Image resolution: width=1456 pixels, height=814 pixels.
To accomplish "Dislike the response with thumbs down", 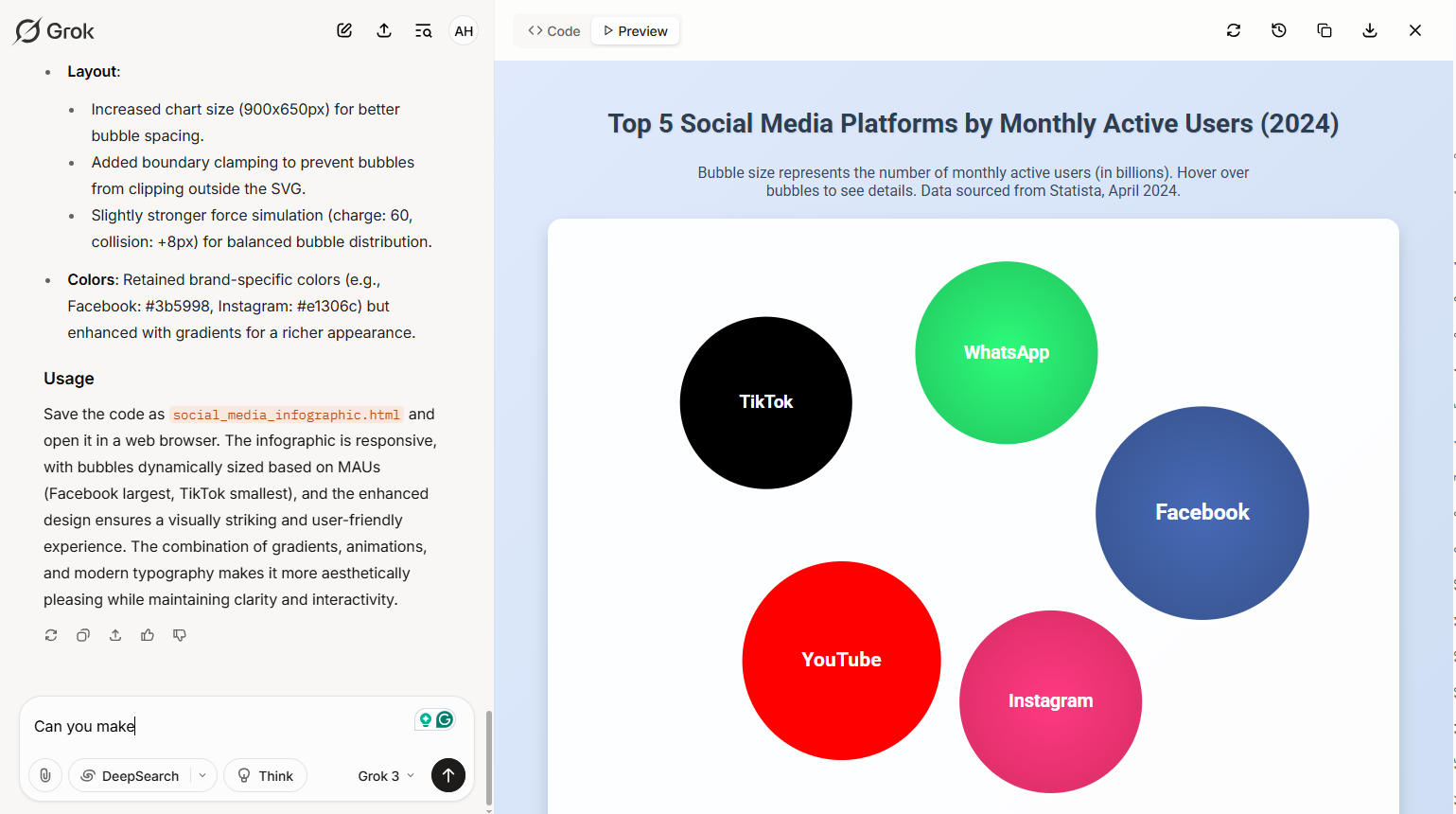I will click(x=180, y=635).
